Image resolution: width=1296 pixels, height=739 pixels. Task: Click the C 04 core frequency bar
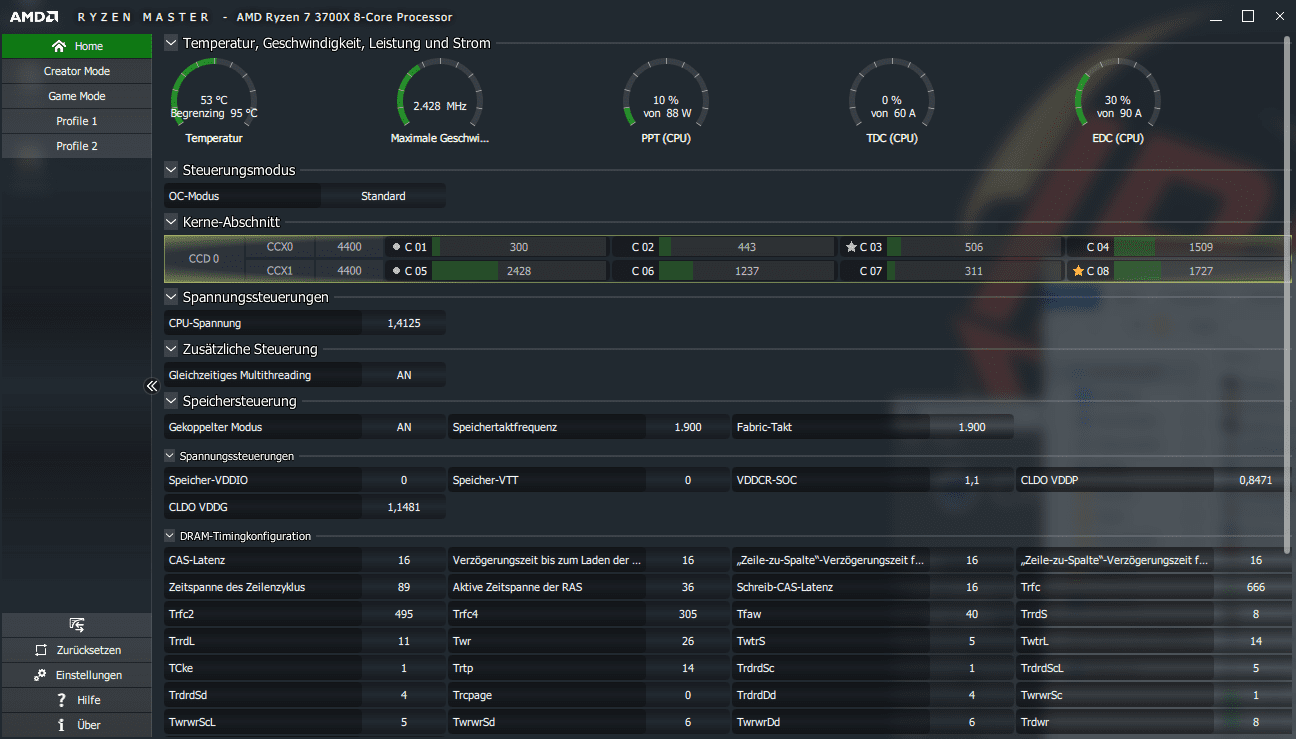click(1200, 247)
